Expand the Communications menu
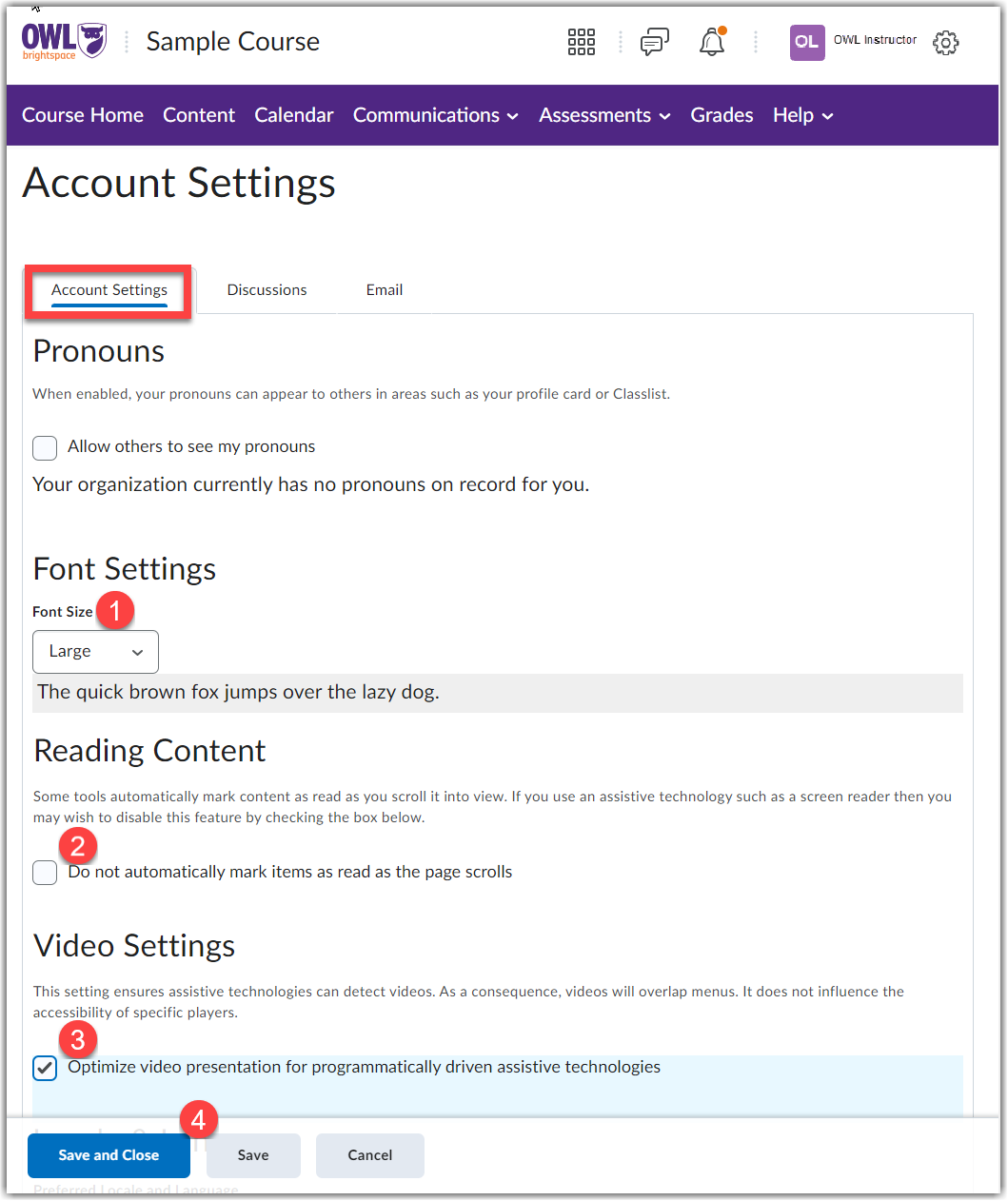Viewport: 1008px width, 1201px height. click(x=435, y=115)
